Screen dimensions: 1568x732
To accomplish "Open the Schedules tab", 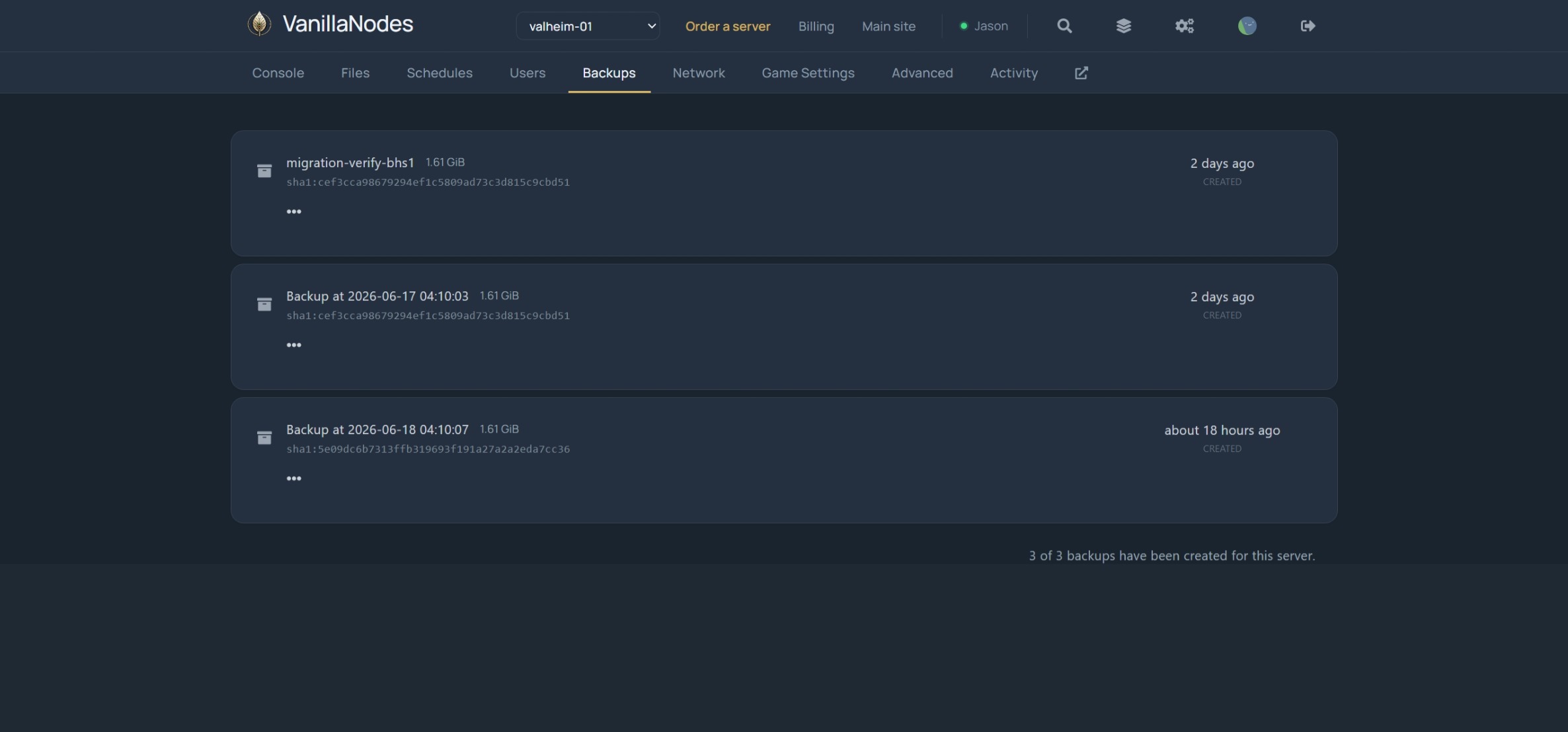I will pyautogui.click(x=440, y=73).
